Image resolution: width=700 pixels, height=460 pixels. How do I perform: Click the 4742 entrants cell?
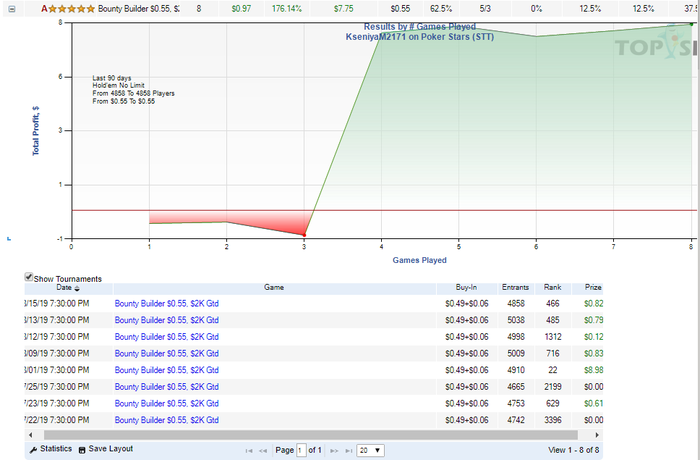[516, 420]
